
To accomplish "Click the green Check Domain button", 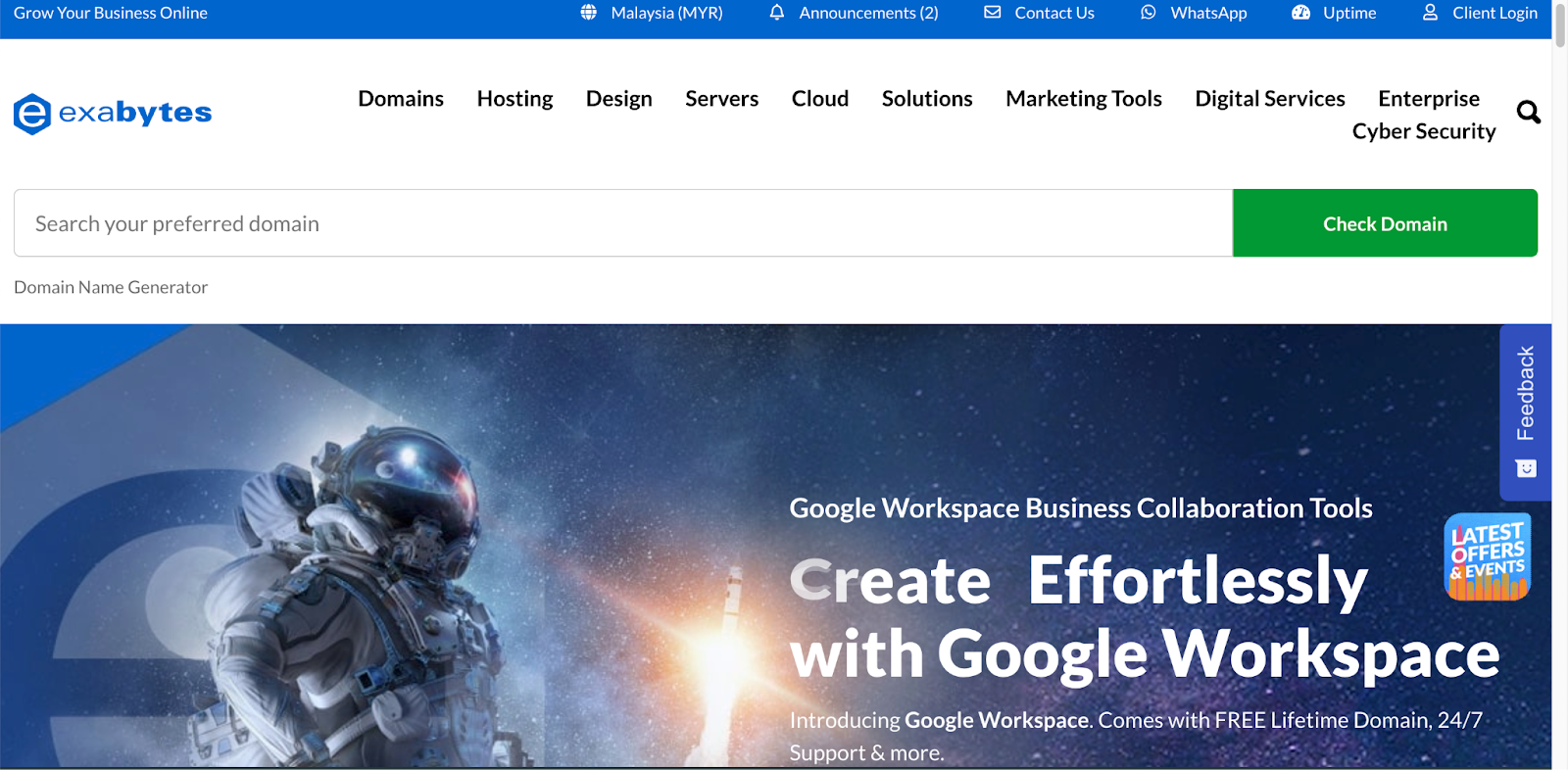I will click(x=1385, y=223).
